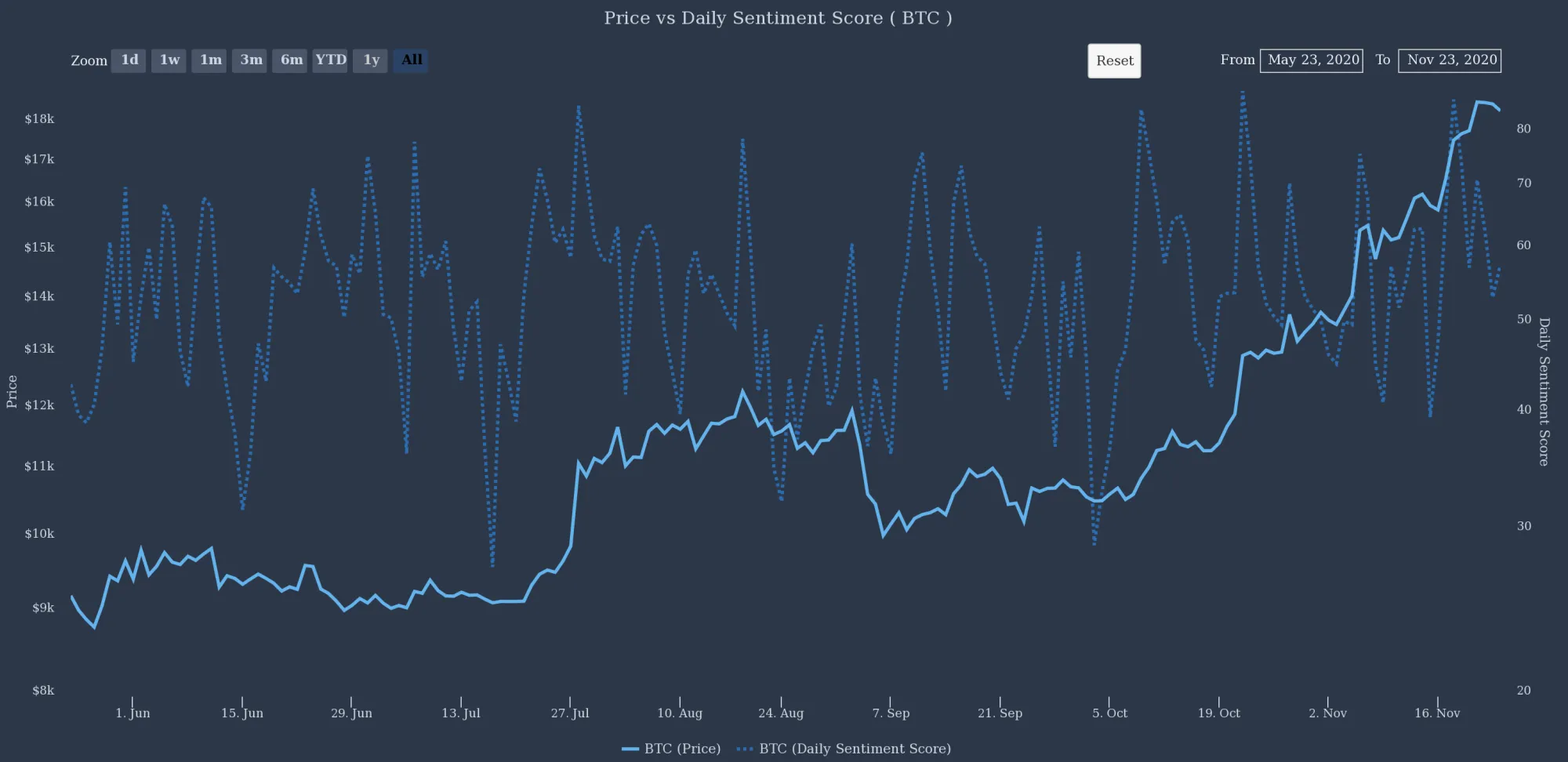Viewport: 1568px width, 762px height.
Task: Select the 1d zoom range
Action: point(129,60)
